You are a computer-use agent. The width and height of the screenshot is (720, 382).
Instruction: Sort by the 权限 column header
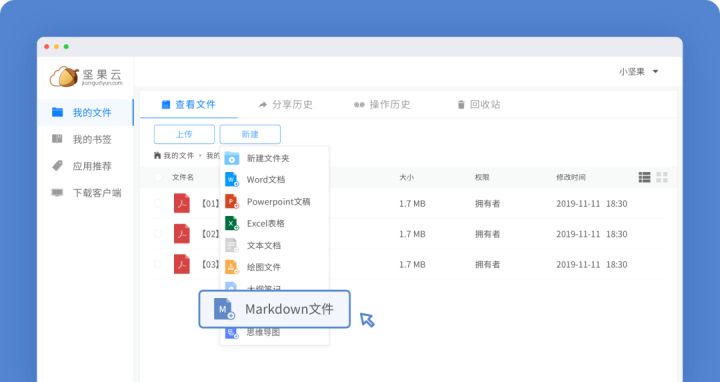pos(482,177)
